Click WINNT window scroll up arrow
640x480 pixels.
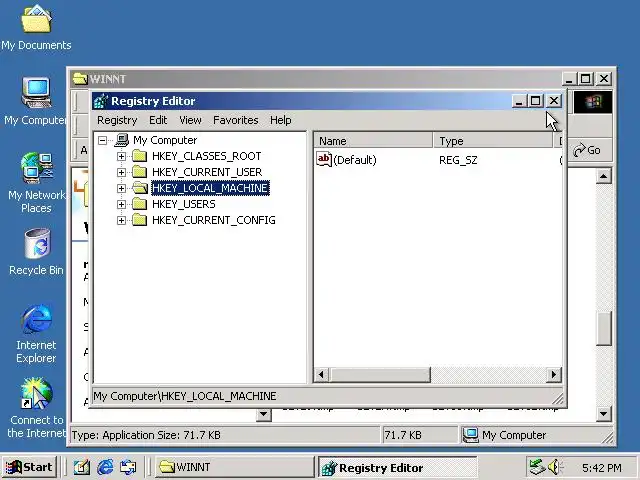click(x=604, y=176)
